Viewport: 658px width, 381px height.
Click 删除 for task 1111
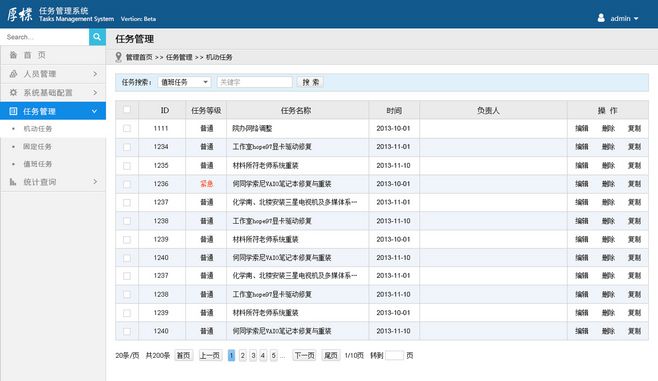tap(608, 128)
